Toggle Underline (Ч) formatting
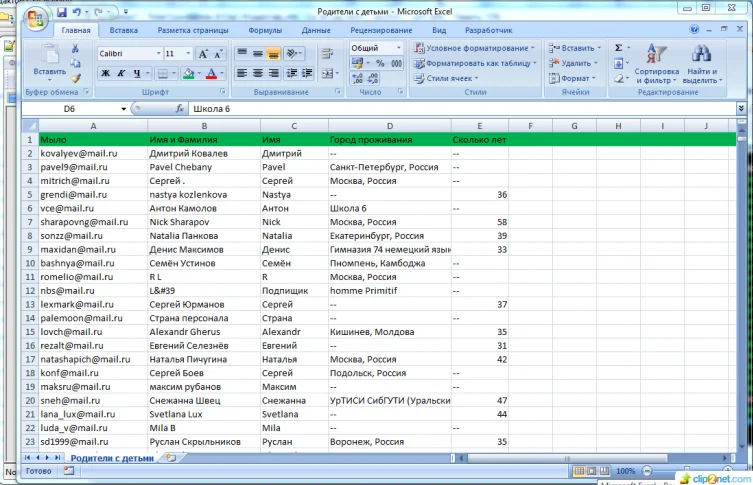Screen dimensions: 753x485 coord(137,73)
